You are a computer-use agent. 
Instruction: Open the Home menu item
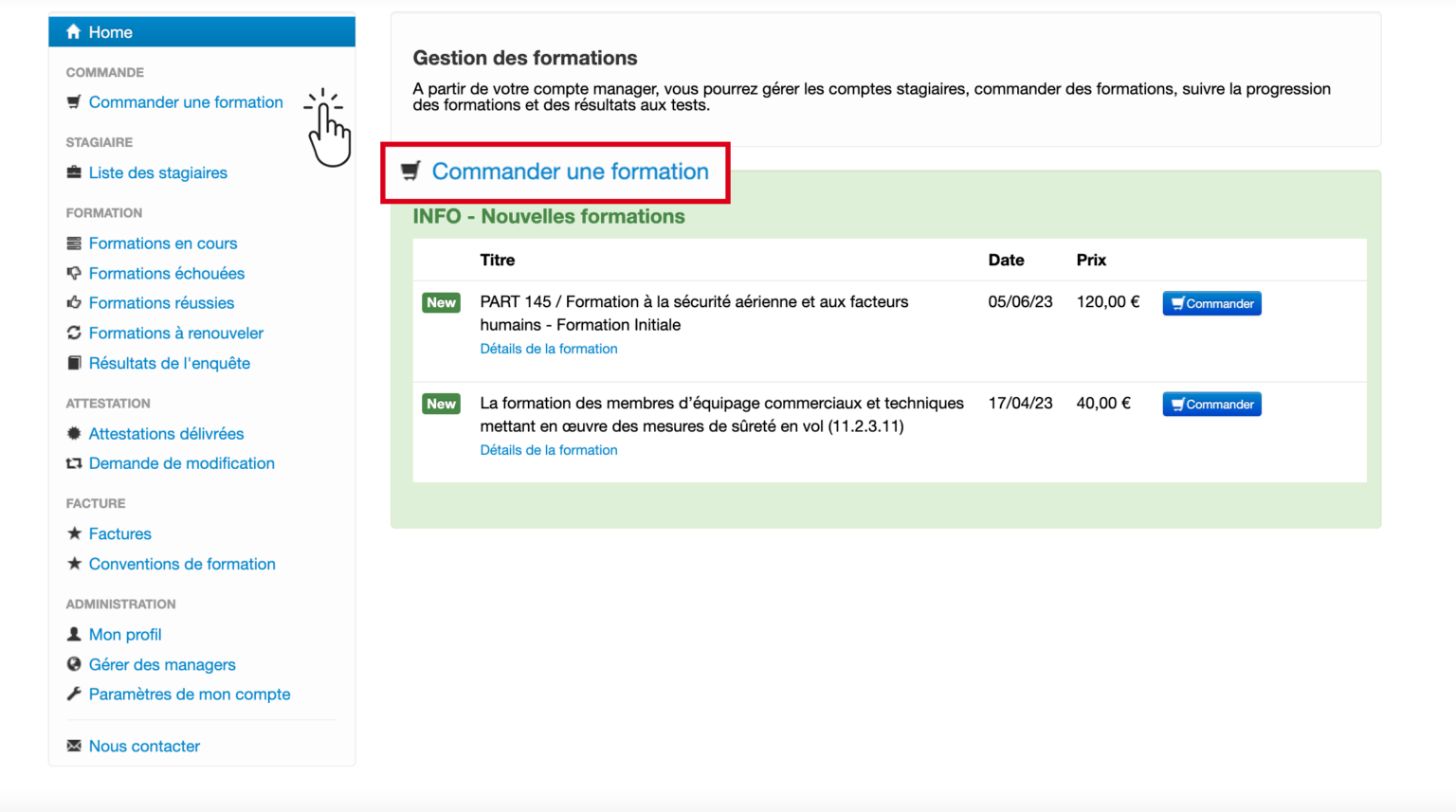tap(110, 32)
